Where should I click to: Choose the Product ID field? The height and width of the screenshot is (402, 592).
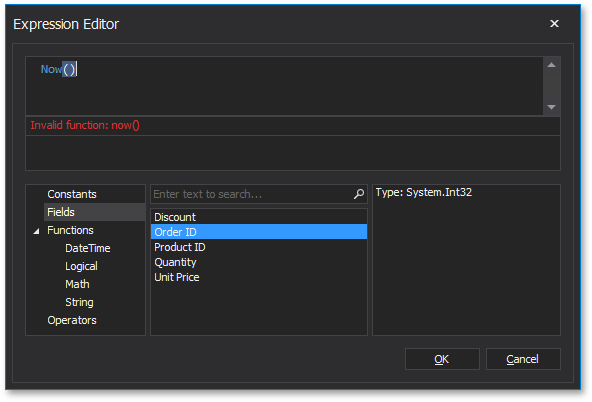tap(259, 247)
